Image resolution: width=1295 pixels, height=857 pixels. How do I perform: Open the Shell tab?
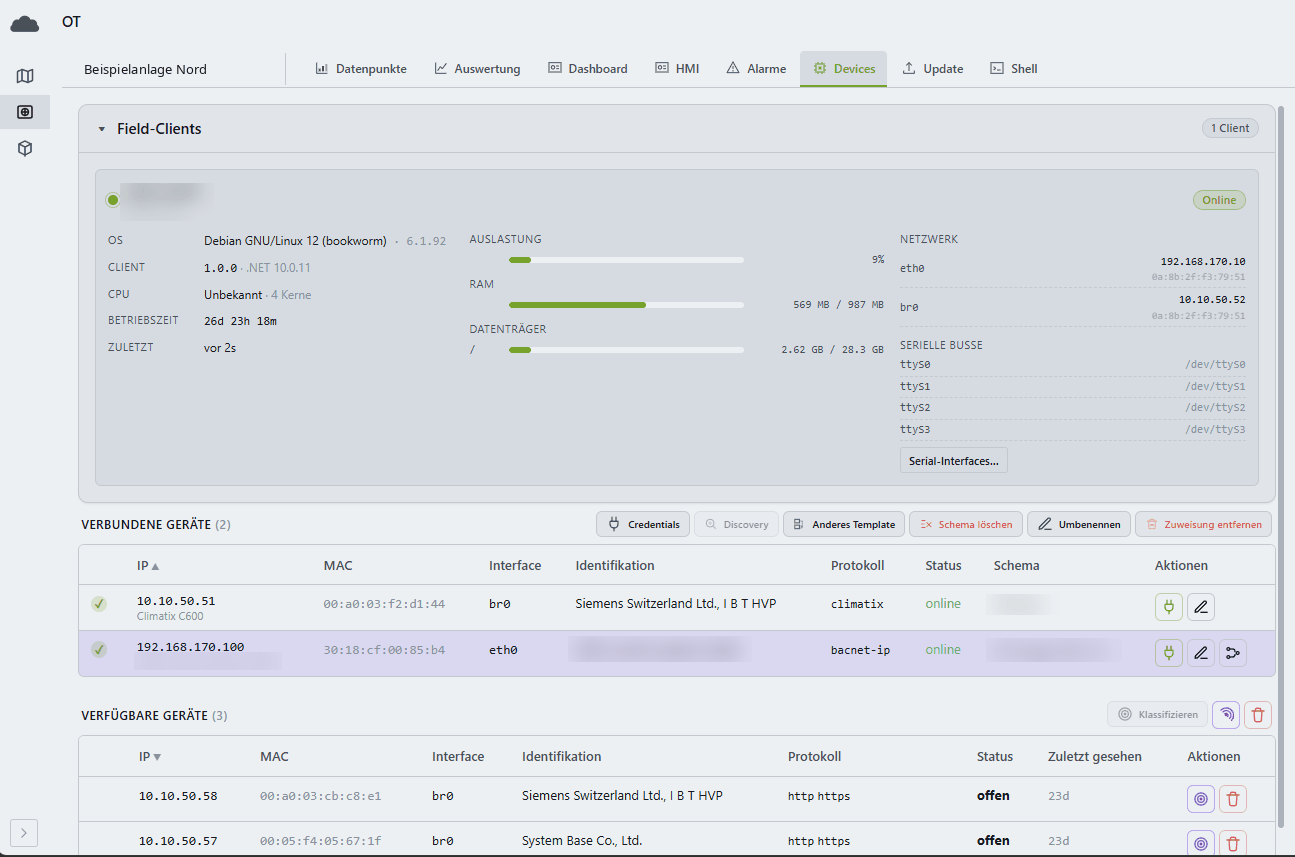pos(1013,69)
